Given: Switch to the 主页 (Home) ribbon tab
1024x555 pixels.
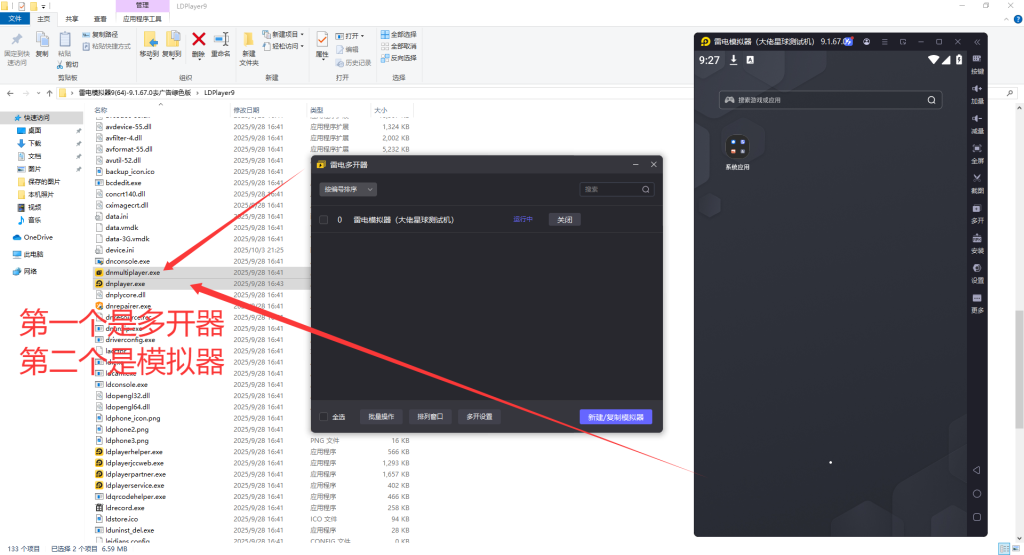Looking at the screenshot, I should coord(44,19).
